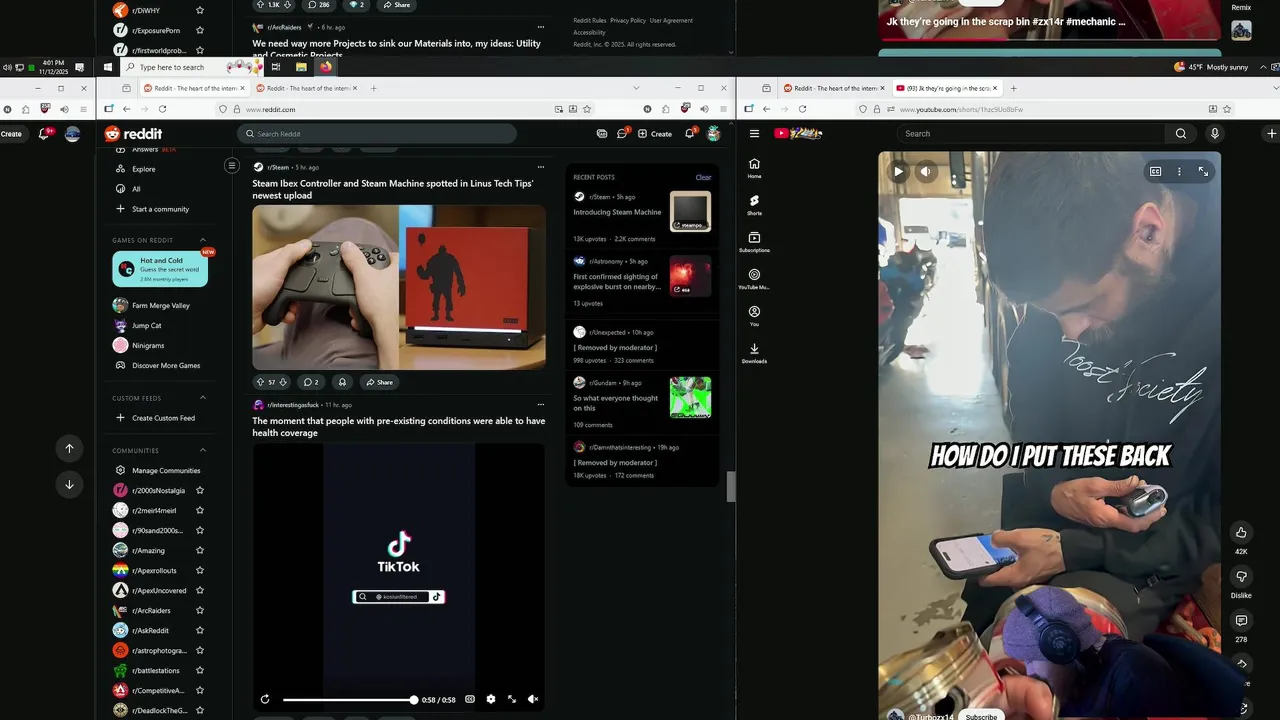1280x720 pixels.
Task: Click the Reddit advertise icon in header
Action: click(602, 133)
